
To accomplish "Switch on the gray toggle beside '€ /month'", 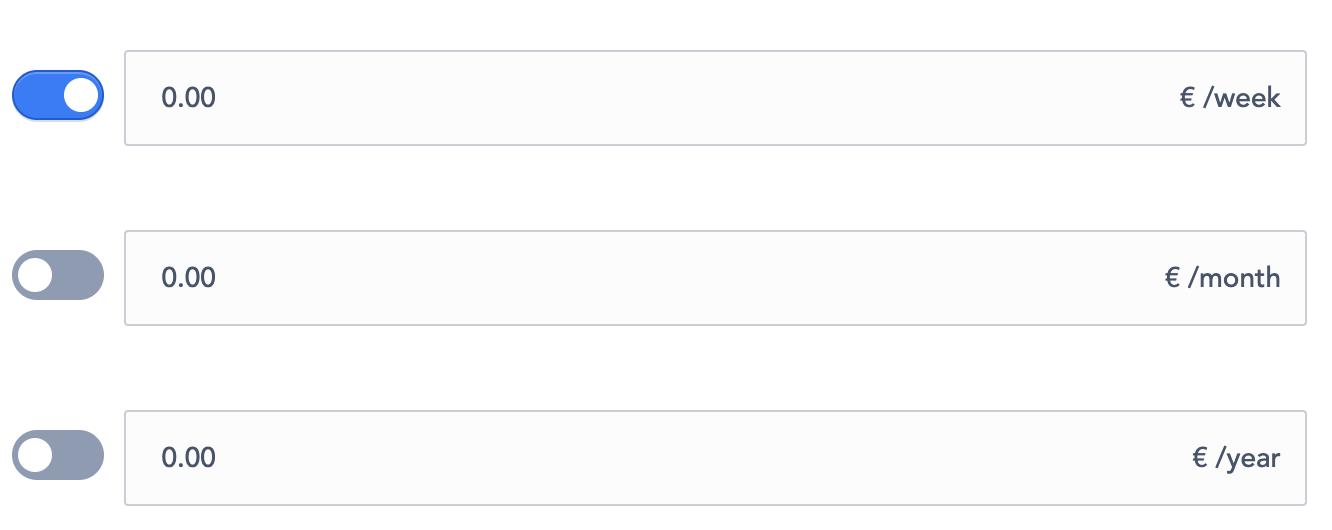I will click(58, 275).
